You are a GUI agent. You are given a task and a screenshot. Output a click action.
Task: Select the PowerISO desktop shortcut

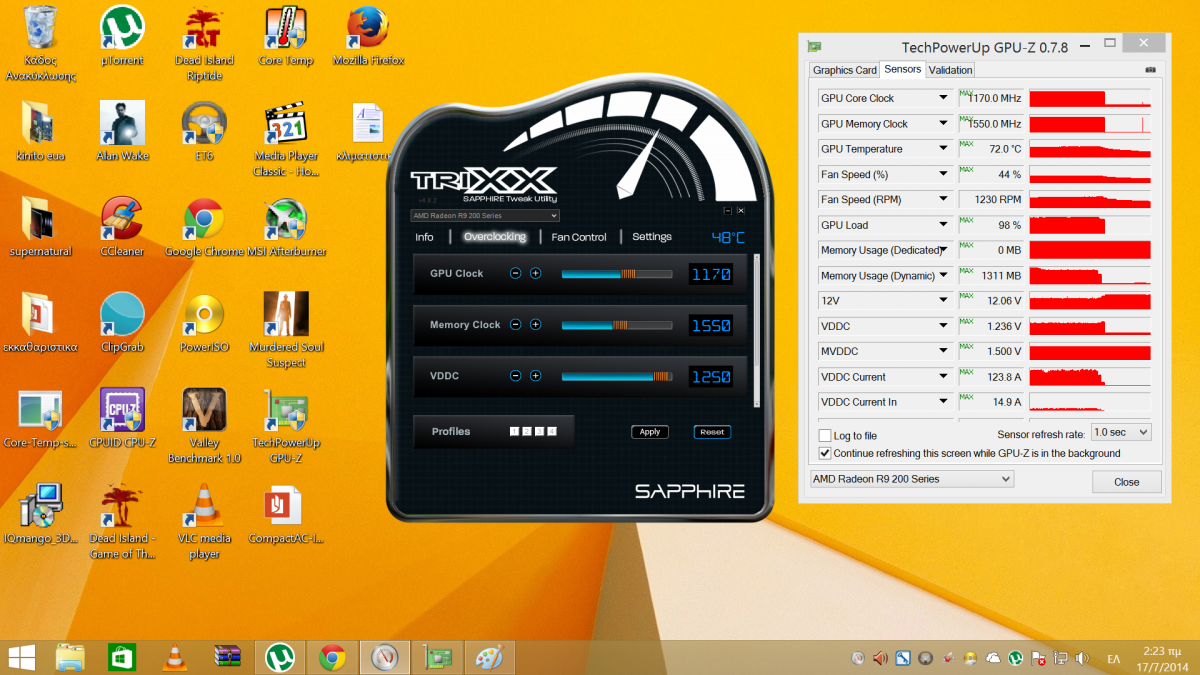pyautogui.click(x=204, y=324)
